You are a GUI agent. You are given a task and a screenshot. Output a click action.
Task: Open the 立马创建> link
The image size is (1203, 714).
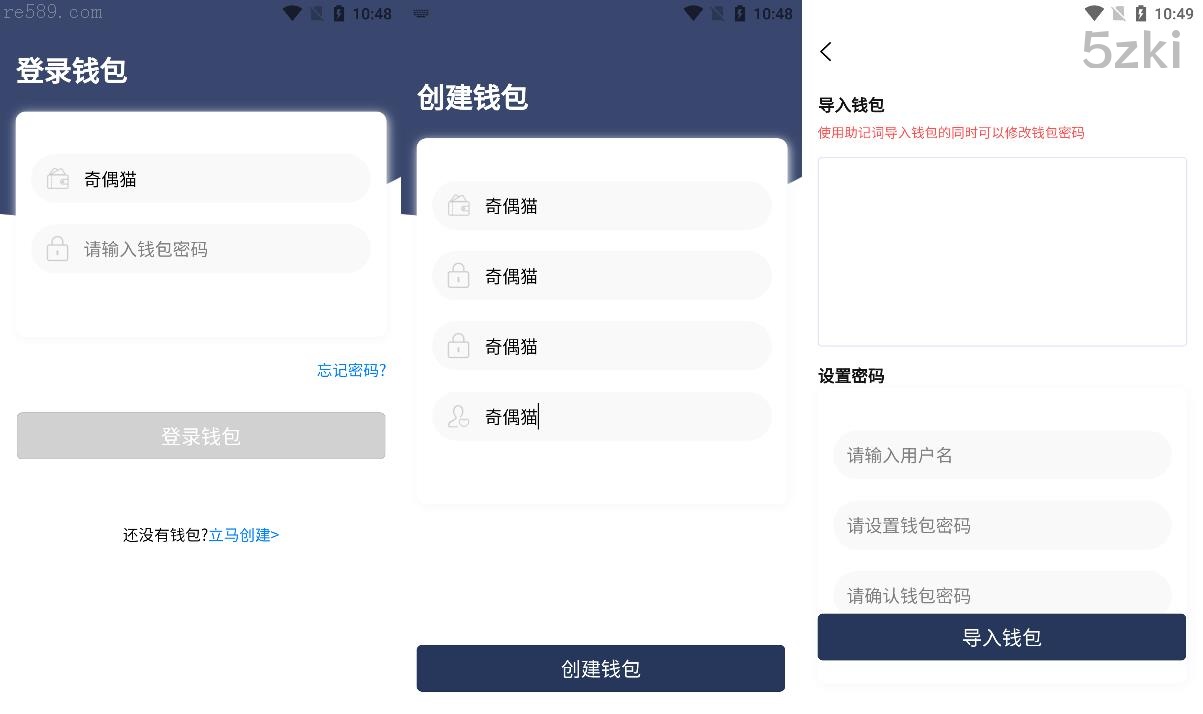(244, 535)
